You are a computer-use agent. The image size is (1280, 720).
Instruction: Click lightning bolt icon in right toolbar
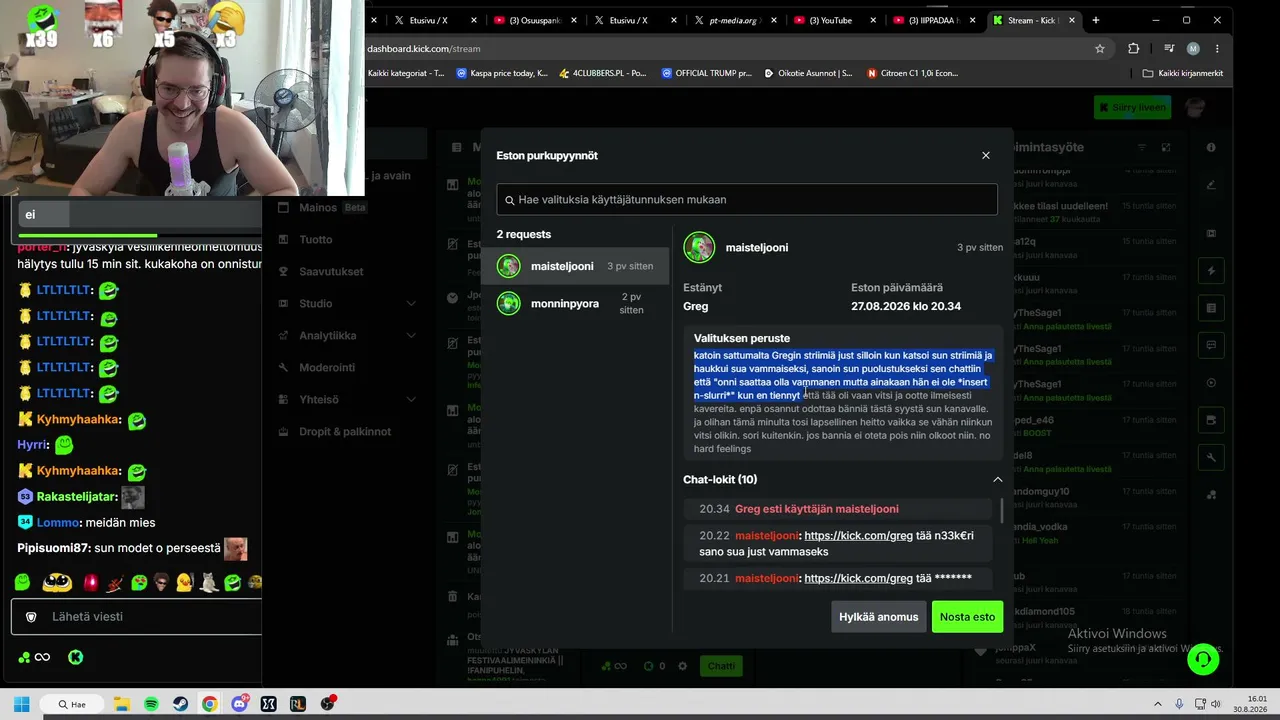[x=1211, y=271]
